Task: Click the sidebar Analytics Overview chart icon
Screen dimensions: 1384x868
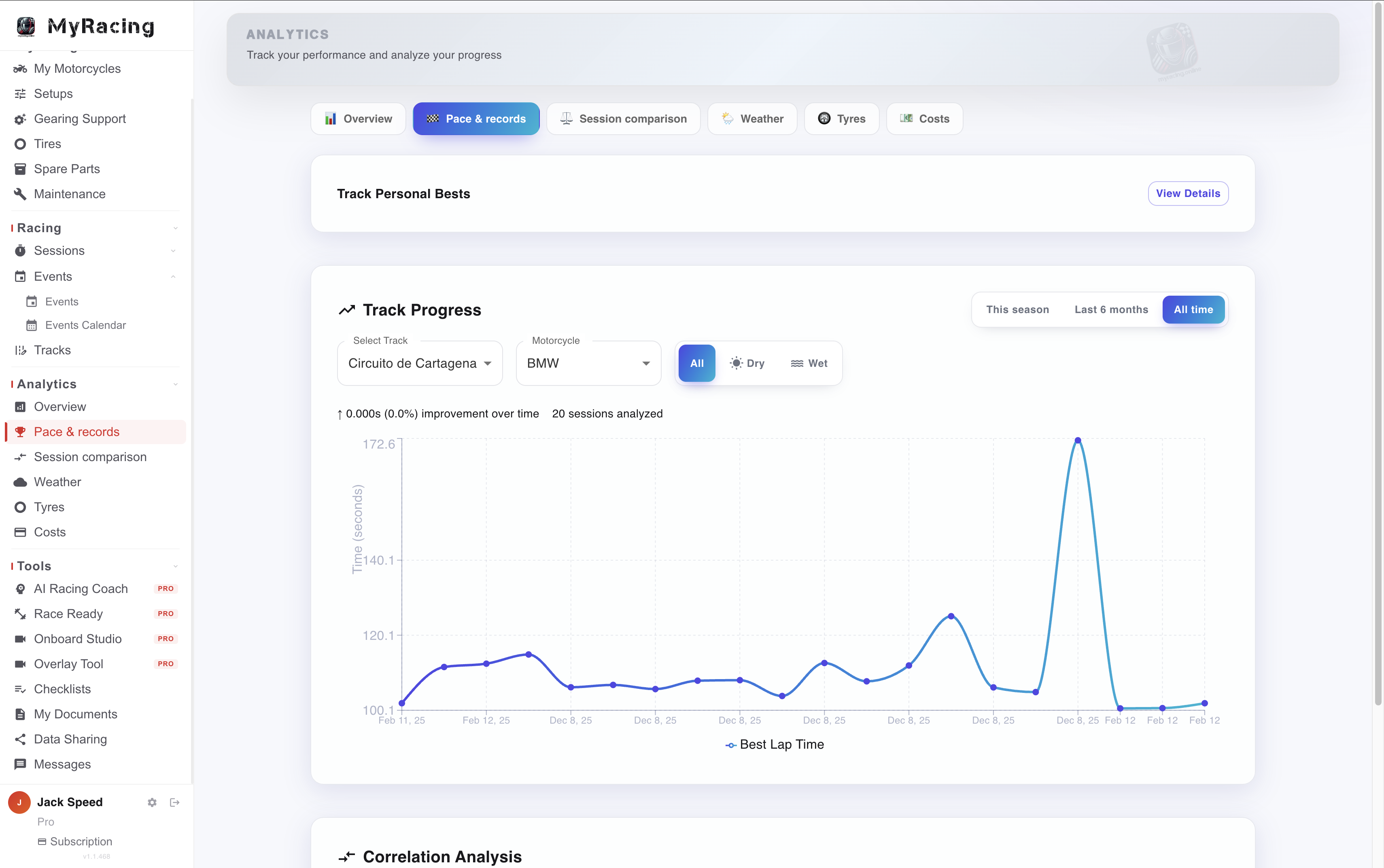Action: 20,407
